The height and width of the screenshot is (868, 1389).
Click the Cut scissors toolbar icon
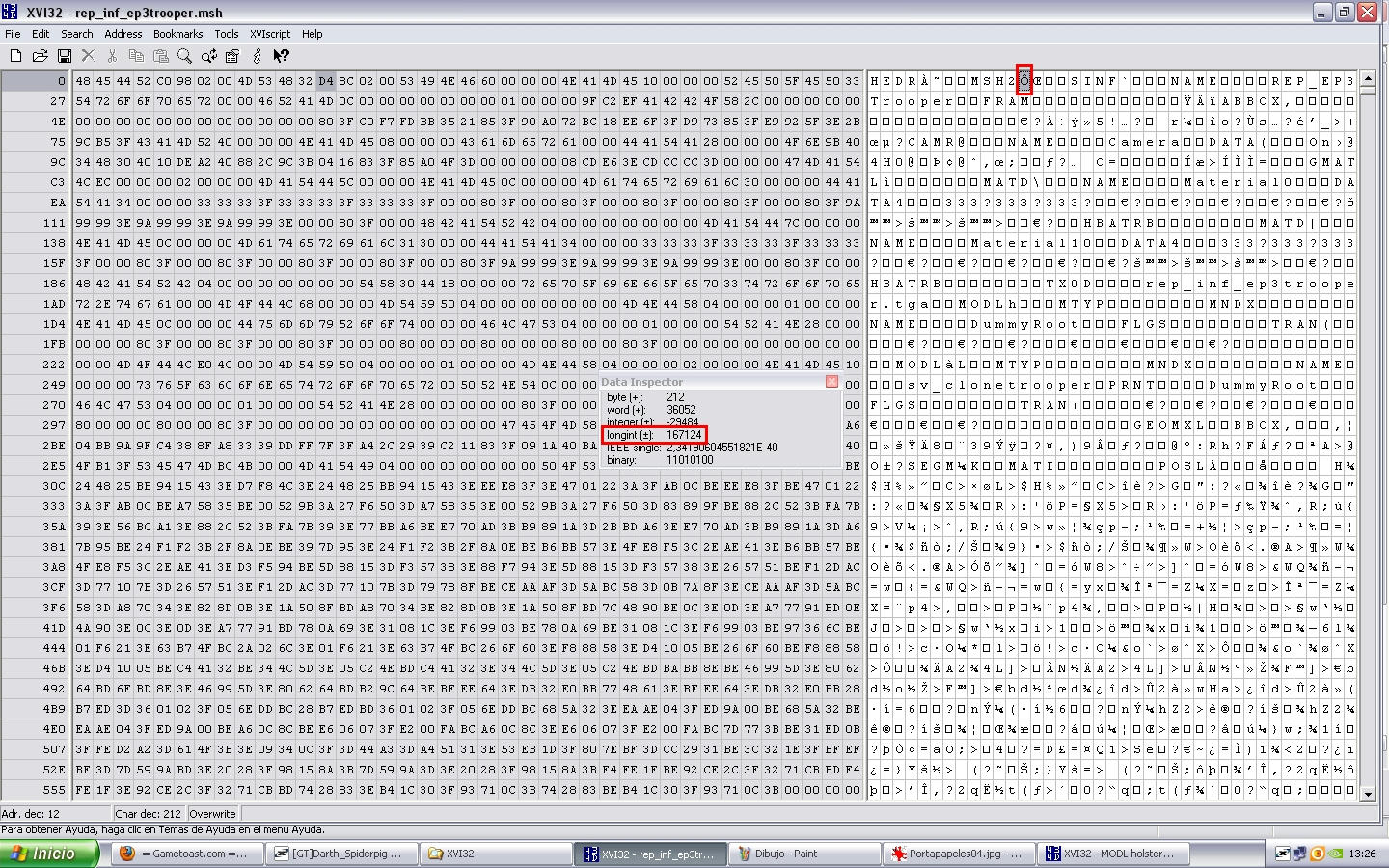click(112, 56)
